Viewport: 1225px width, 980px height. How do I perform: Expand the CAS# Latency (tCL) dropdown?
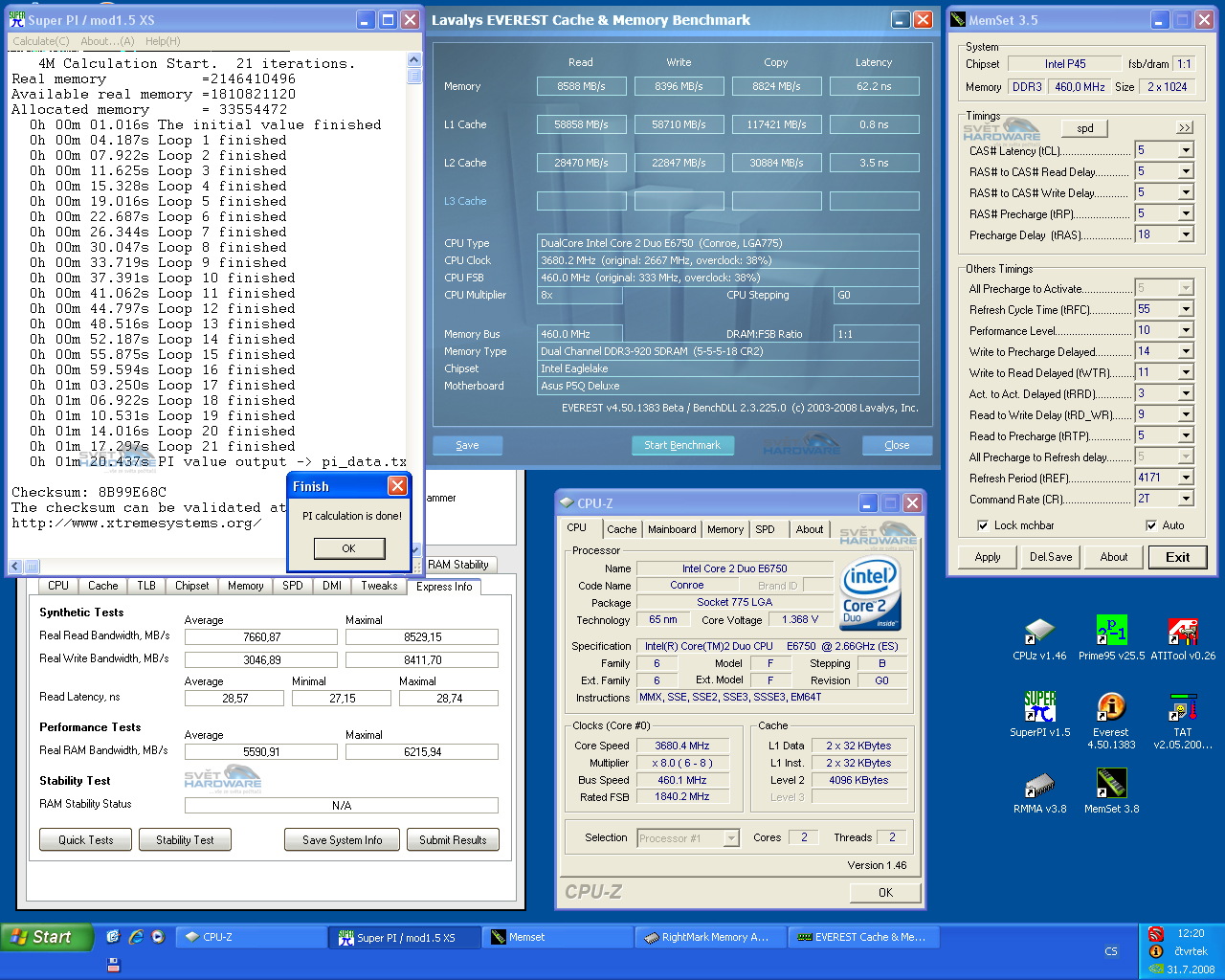coord(1186,150)
